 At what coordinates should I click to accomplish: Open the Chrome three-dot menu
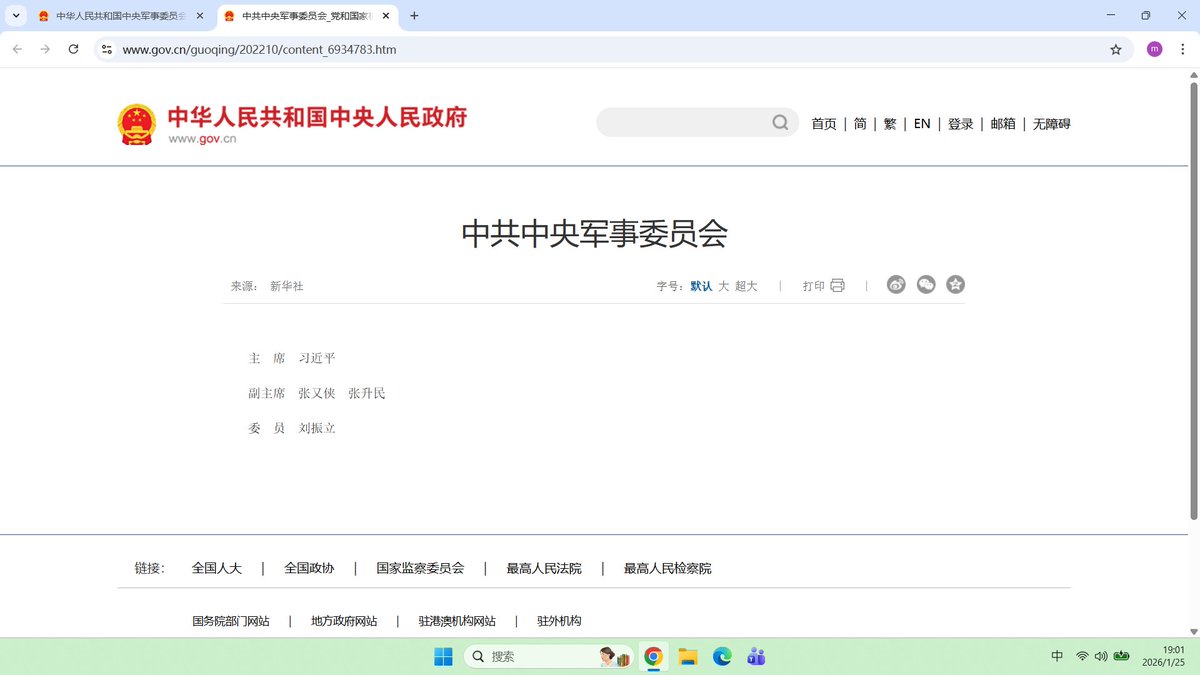1182,49
